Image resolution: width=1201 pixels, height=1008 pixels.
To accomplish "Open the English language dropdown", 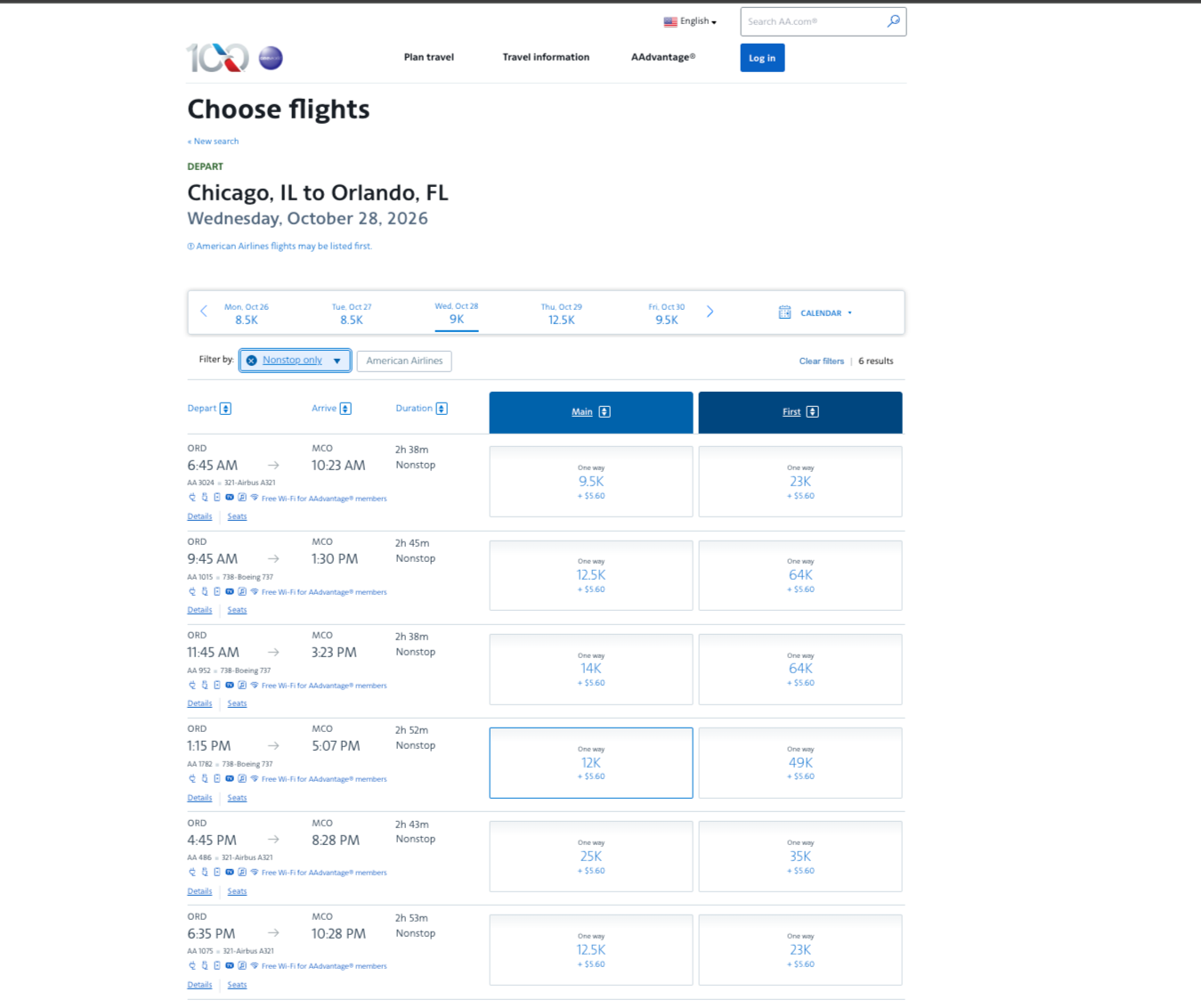I will (x=690, y=21).
